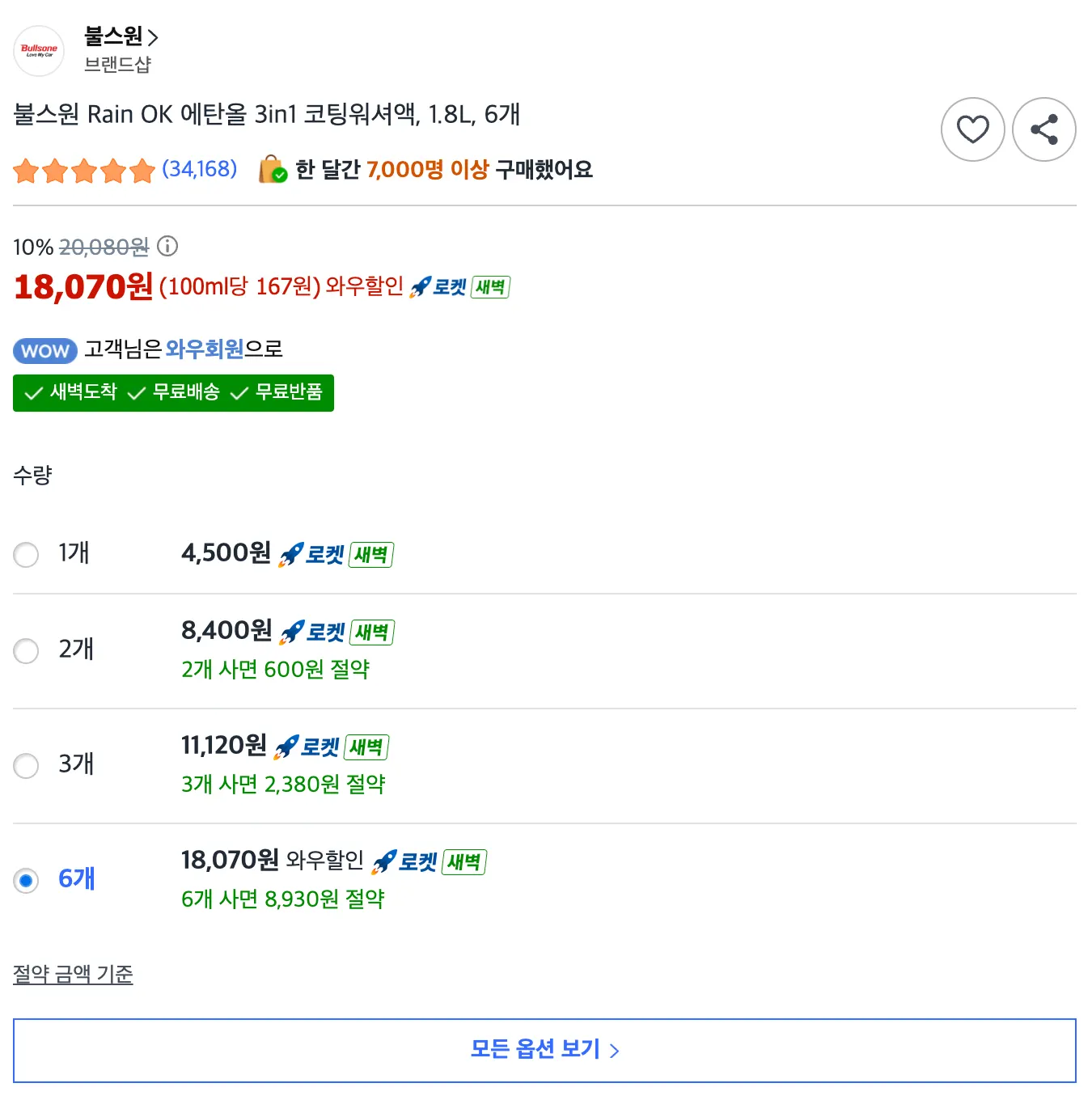The image size is (1092, 1100).
Task: Select the 3개 quantity radio button
Action: click(x=26, y=765)
